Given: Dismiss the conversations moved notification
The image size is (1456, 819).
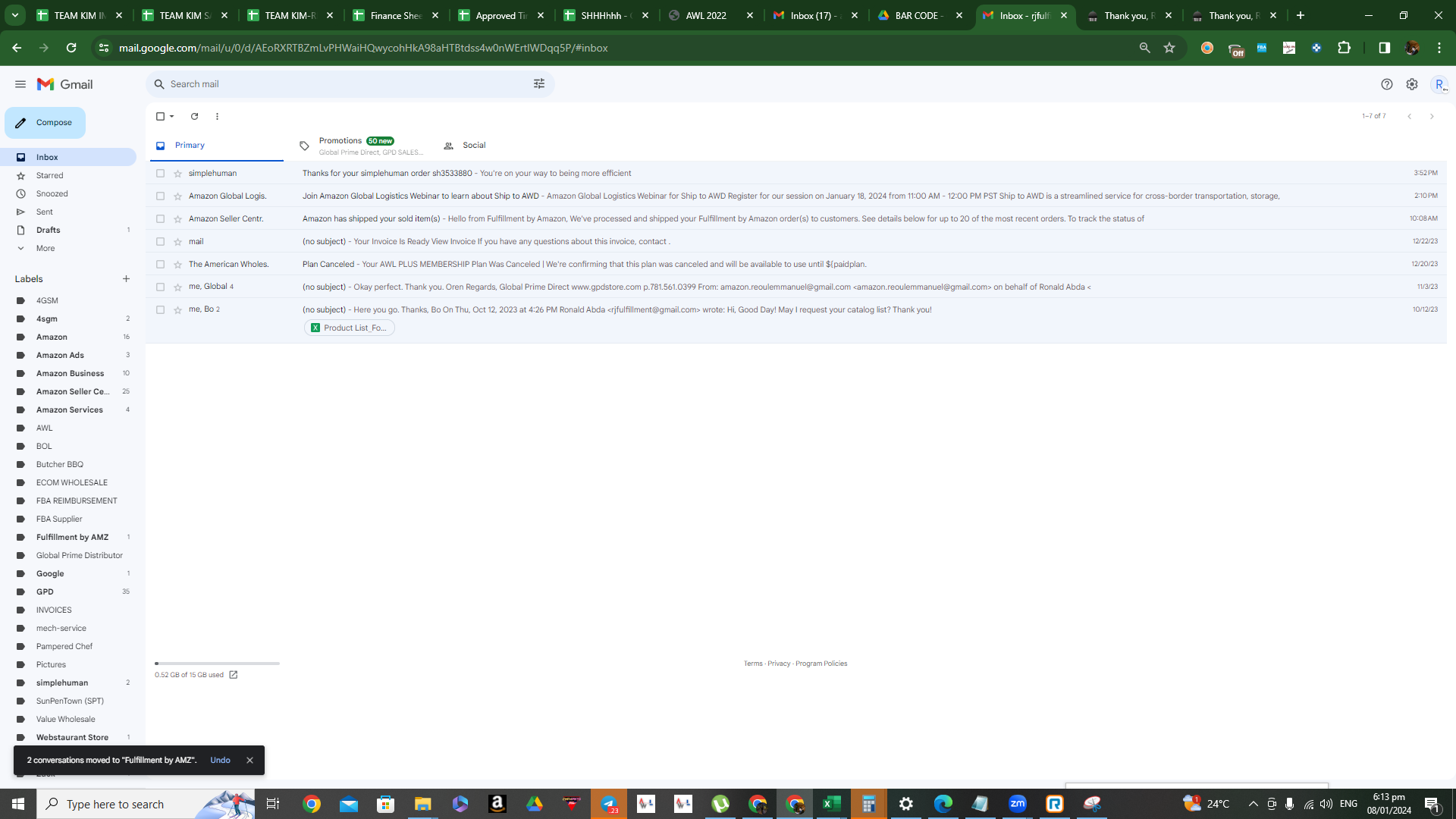Looking at the screenshot, I should pyautogui.click(x=249, y=761).
